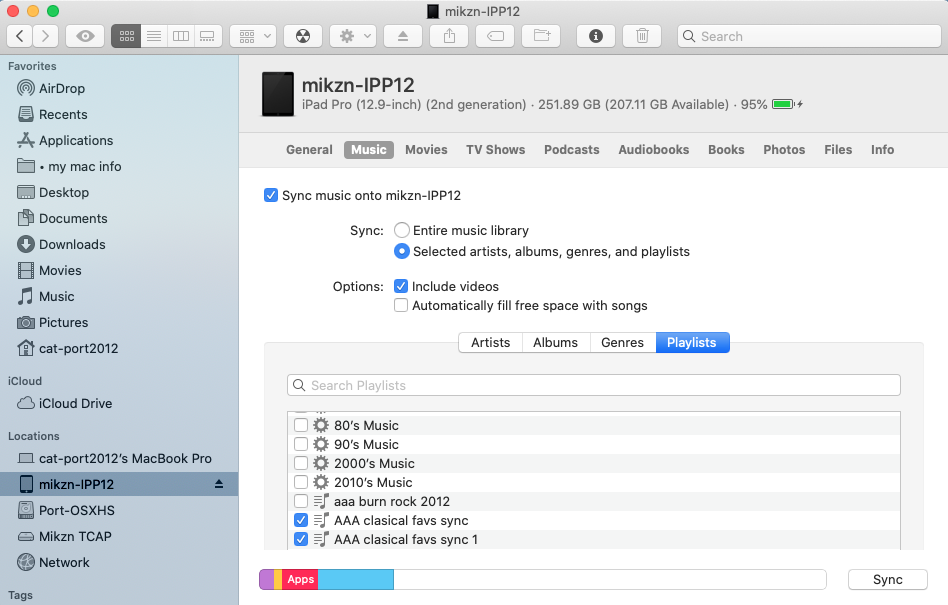Switch to the Files tab
The image size is (948, 605).
coord(838,150)
